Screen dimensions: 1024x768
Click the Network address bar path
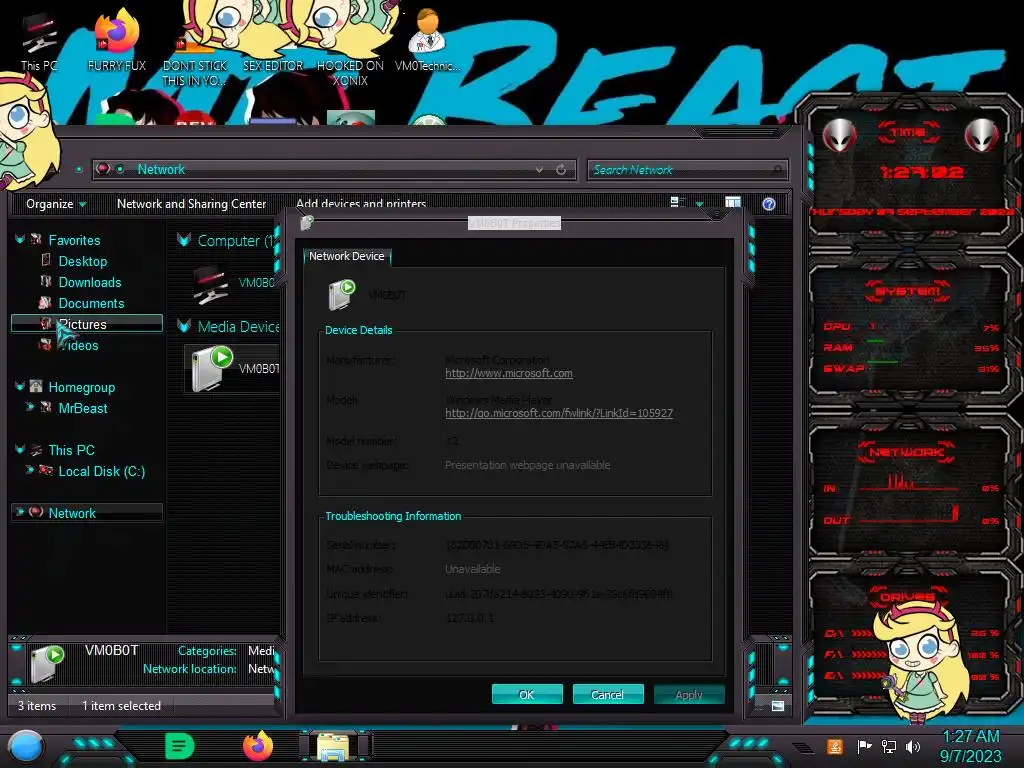coord(161,170)
